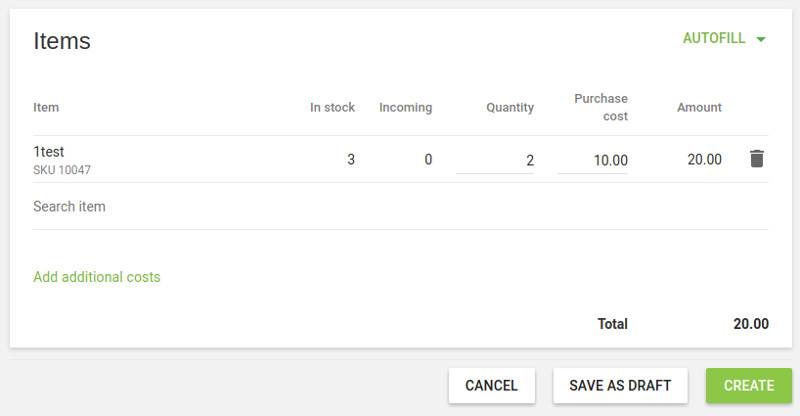The image size is (800, 416).
Task: Click the Items section heading
Action: point(62,41)
